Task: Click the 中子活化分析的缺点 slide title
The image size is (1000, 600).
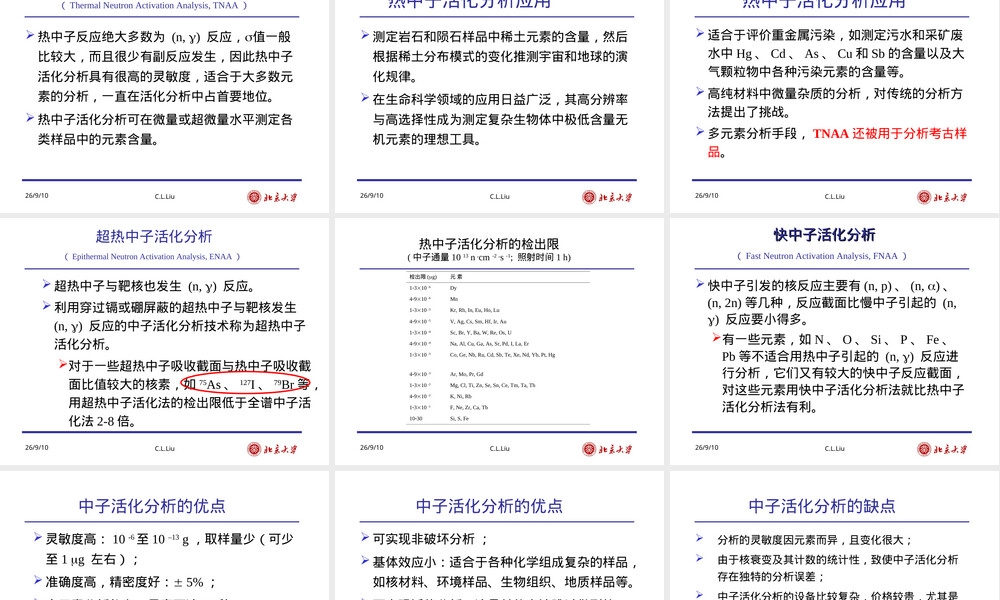Action: pos(821,506)
